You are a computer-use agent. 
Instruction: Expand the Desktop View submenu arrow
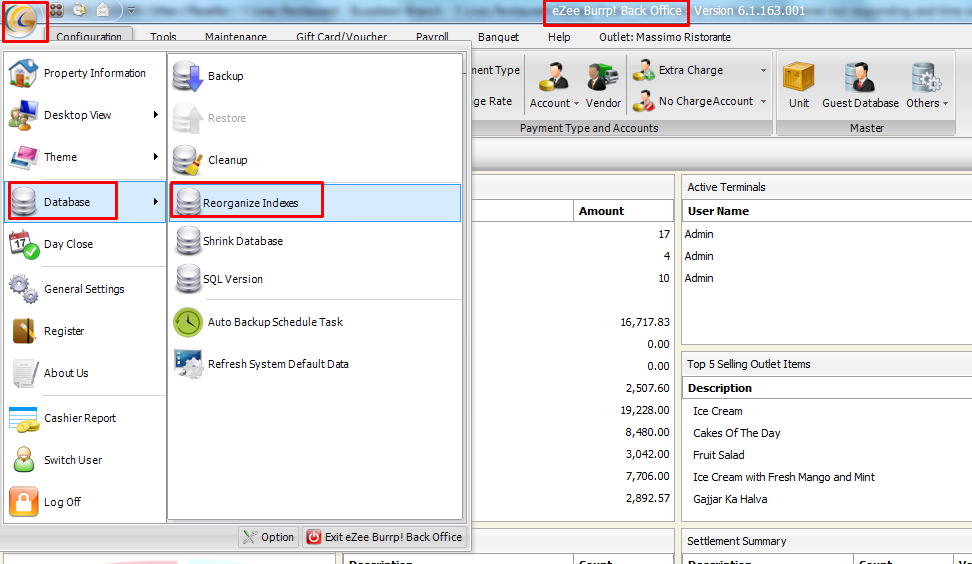click(156, 115)
